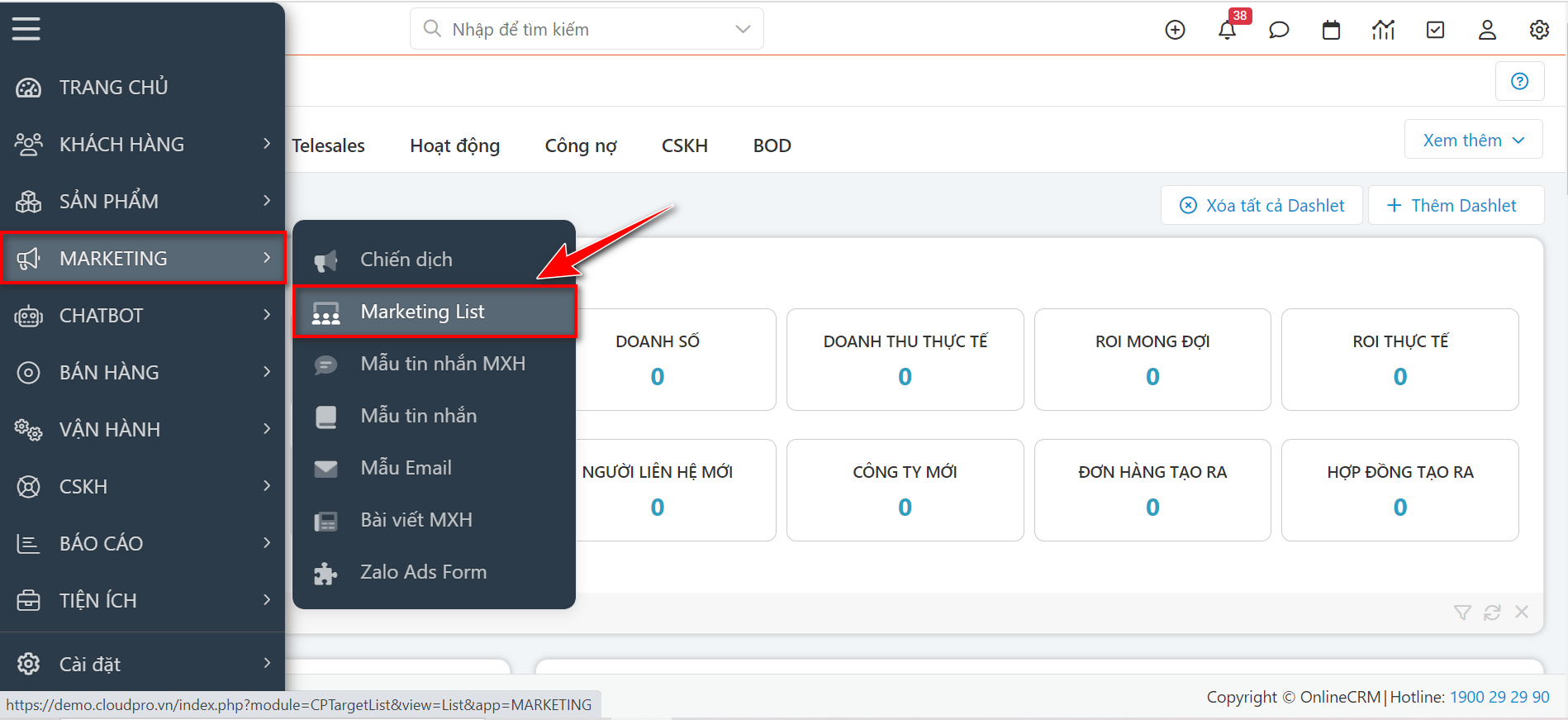
Task: Expand Cài đặt submenu chevron
Action: pos(267,663)
